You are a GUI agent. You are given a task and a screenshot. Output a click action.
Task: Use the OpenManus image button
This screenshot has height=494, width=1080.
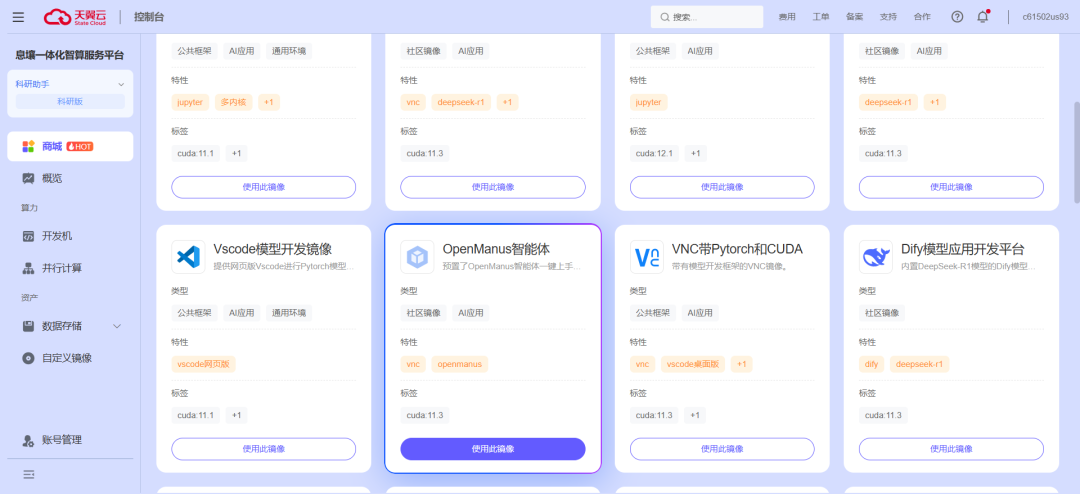[x=493, y=449]
